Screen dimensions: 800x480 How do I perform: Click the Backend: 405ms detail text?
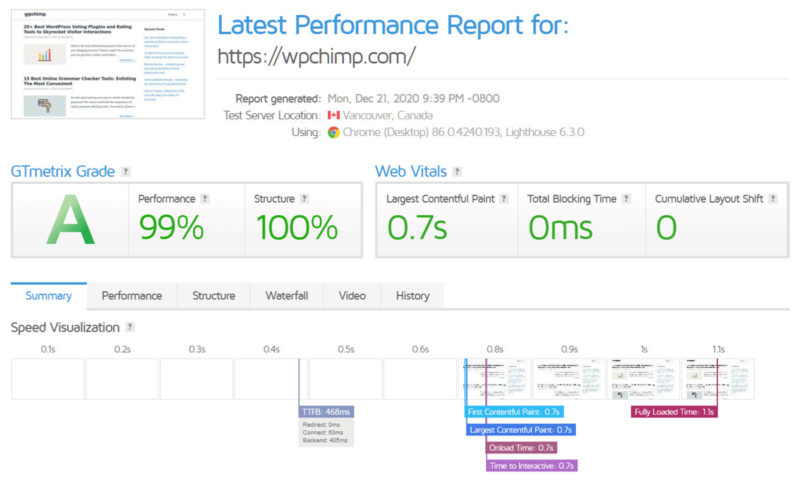pyautogui.click(x=325, y=440)
